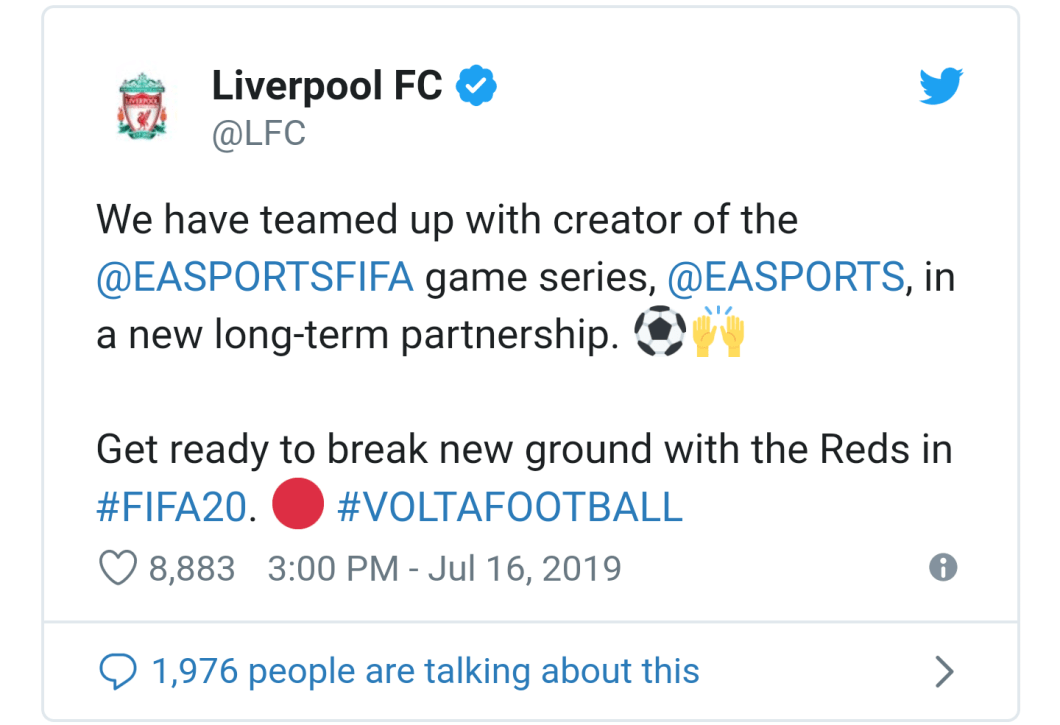The image size is (1060, 725).
Task: Click the Liverpool FC crest avatar
Action: click(142, 106)
